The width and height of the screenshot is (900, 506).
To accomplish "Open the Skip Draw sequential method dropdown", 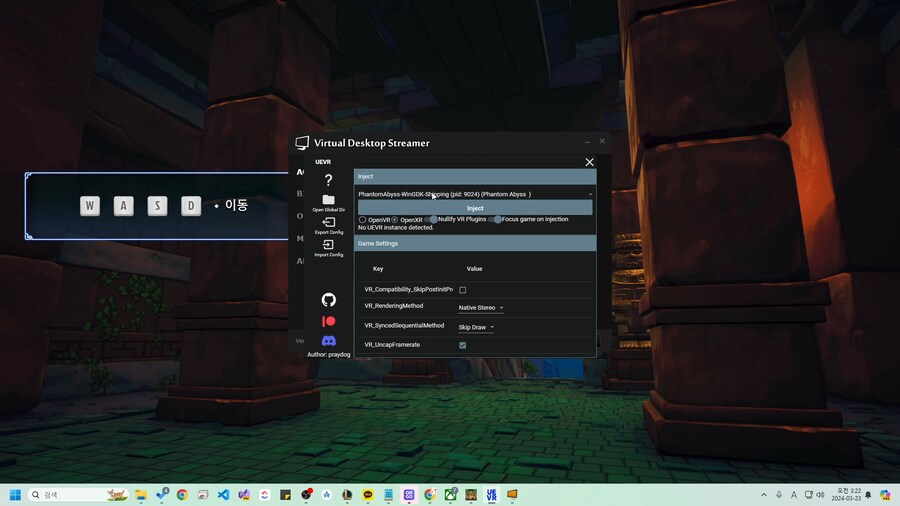I will (476, 327).
